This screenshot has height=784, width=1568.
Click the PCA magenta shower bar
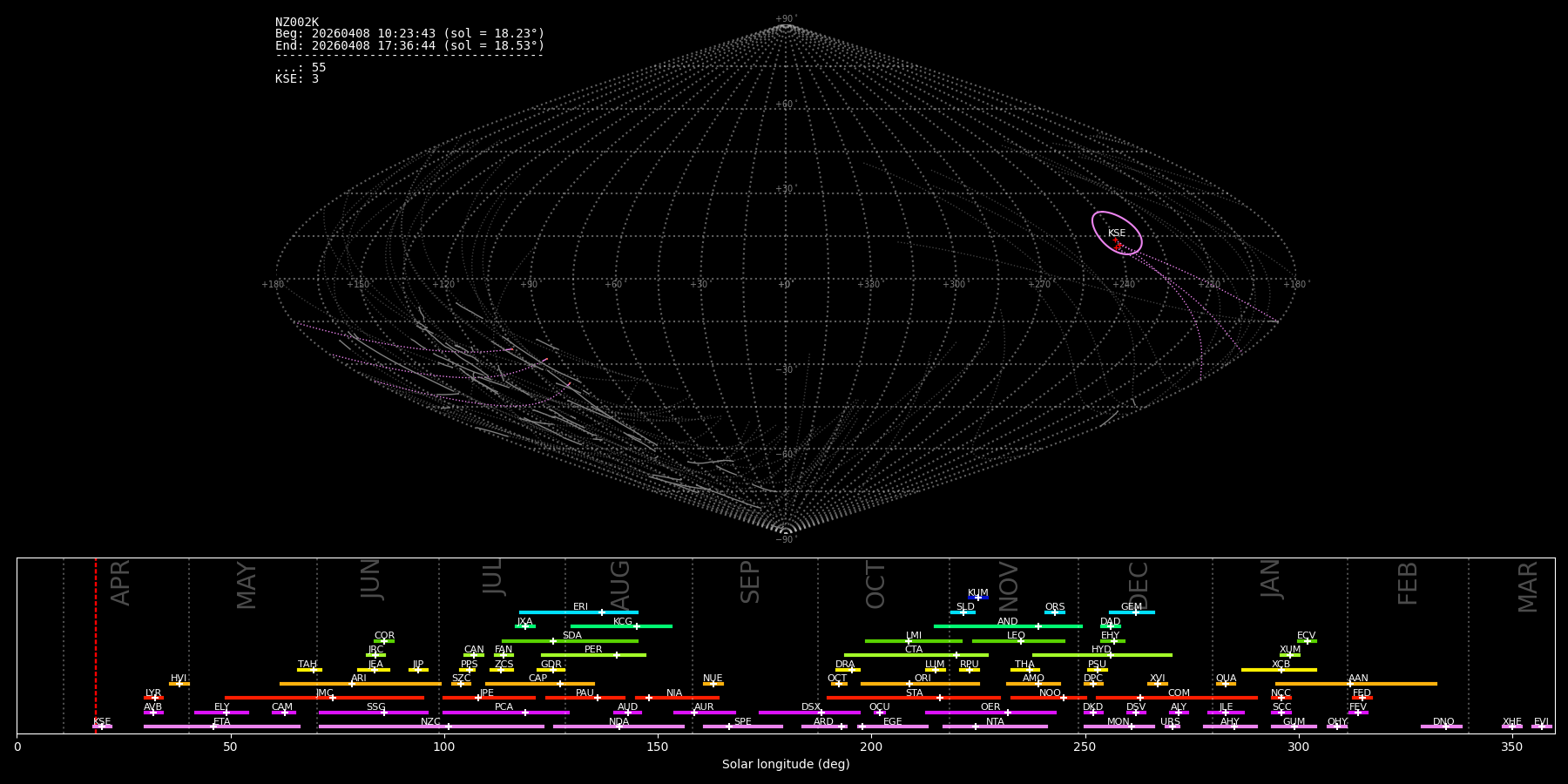tap(505, 713)
